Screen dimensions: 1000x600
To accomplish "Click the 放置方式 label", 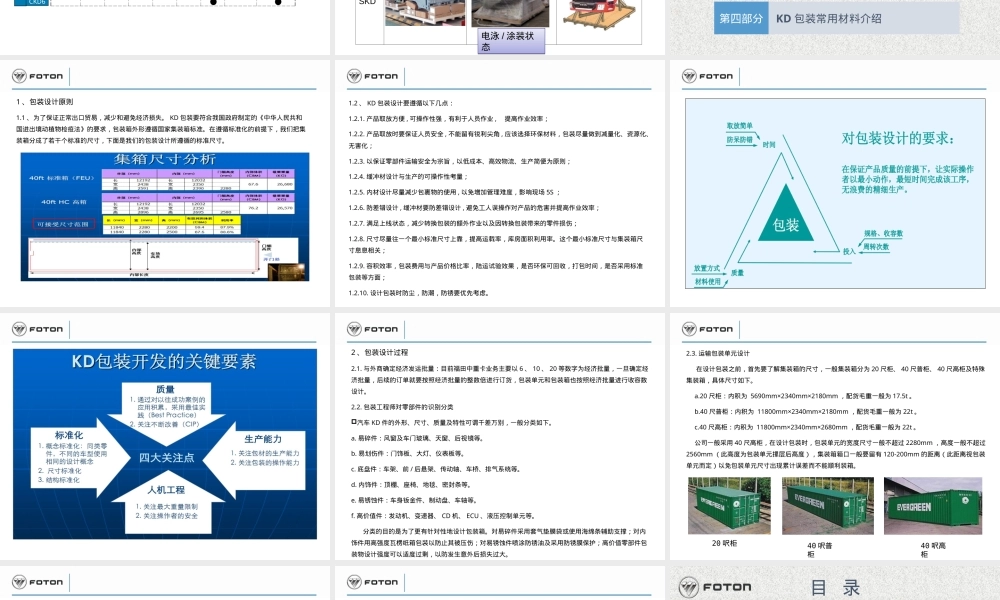I will coord(707,268).
